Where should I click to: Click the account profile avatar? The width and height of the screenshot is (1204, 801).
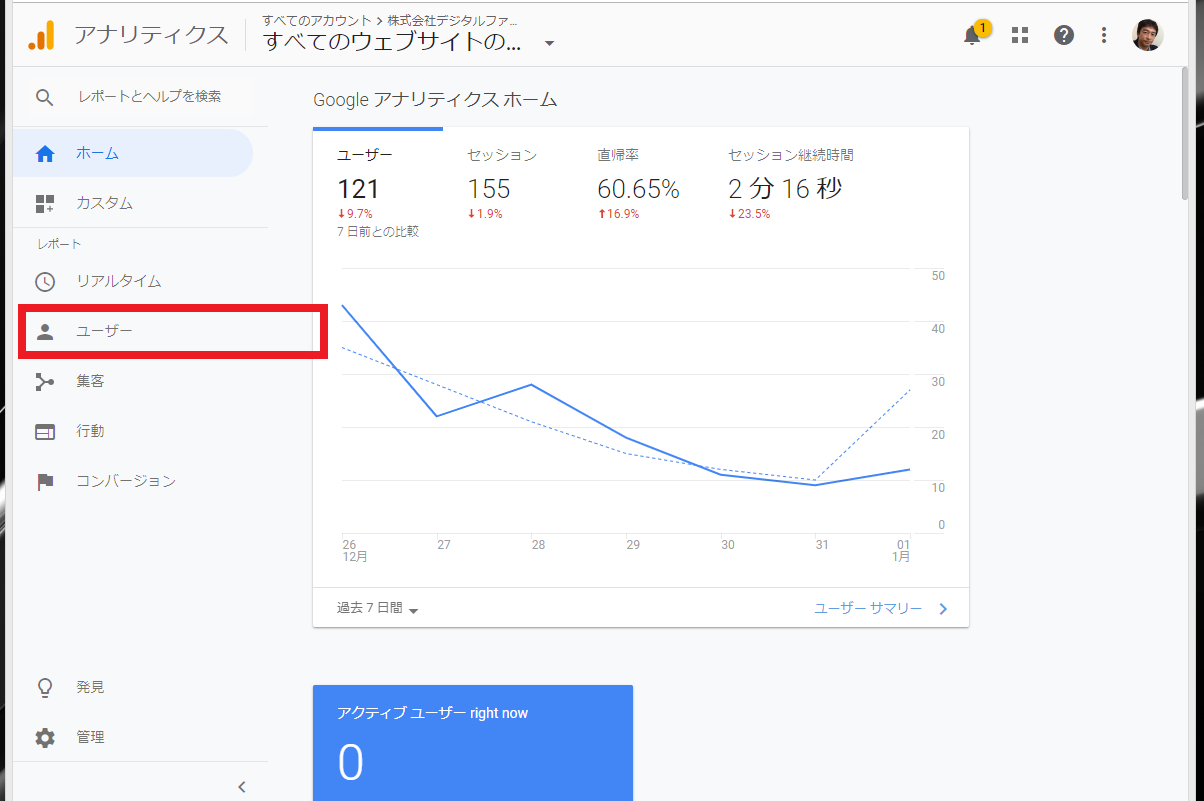1148,35
